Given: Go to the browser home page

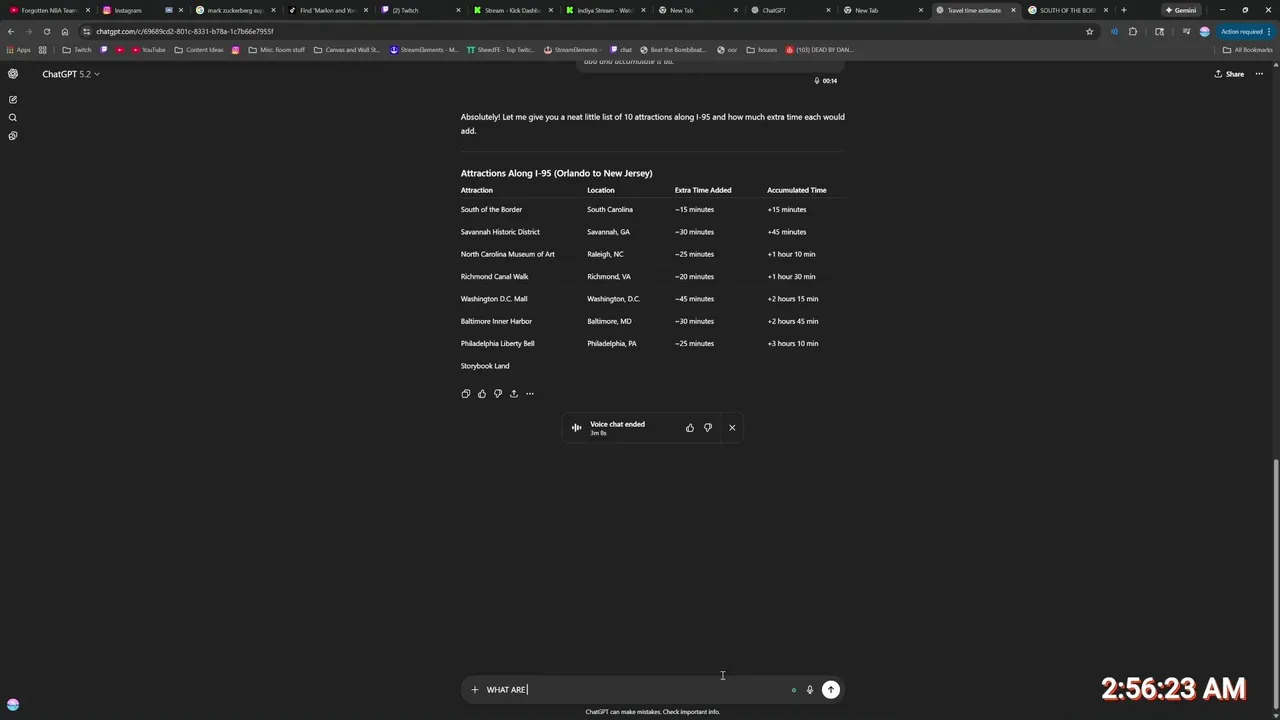Looking at the screenshot, I should click(65, 31).
